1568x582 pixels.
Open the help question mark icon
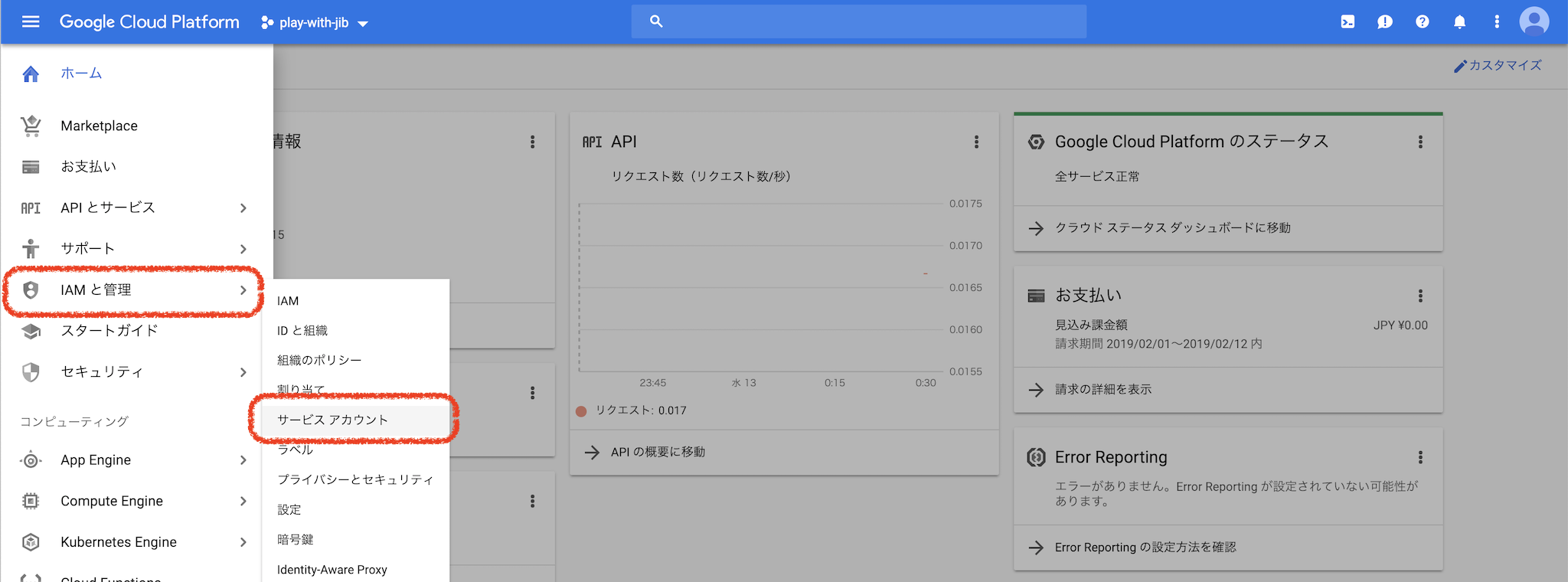click(x=1423, y=21)
